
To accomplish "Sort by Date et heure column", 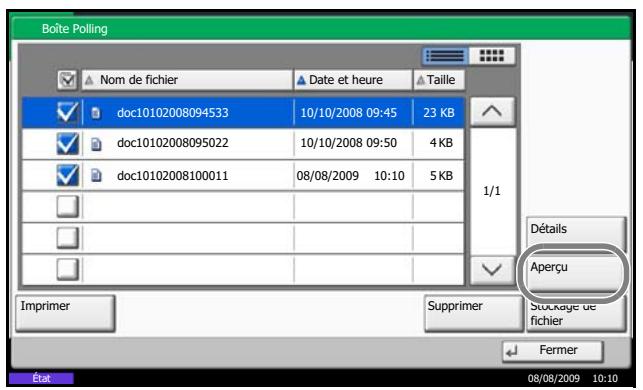I will pyautogui.click(x=353, y=80).
